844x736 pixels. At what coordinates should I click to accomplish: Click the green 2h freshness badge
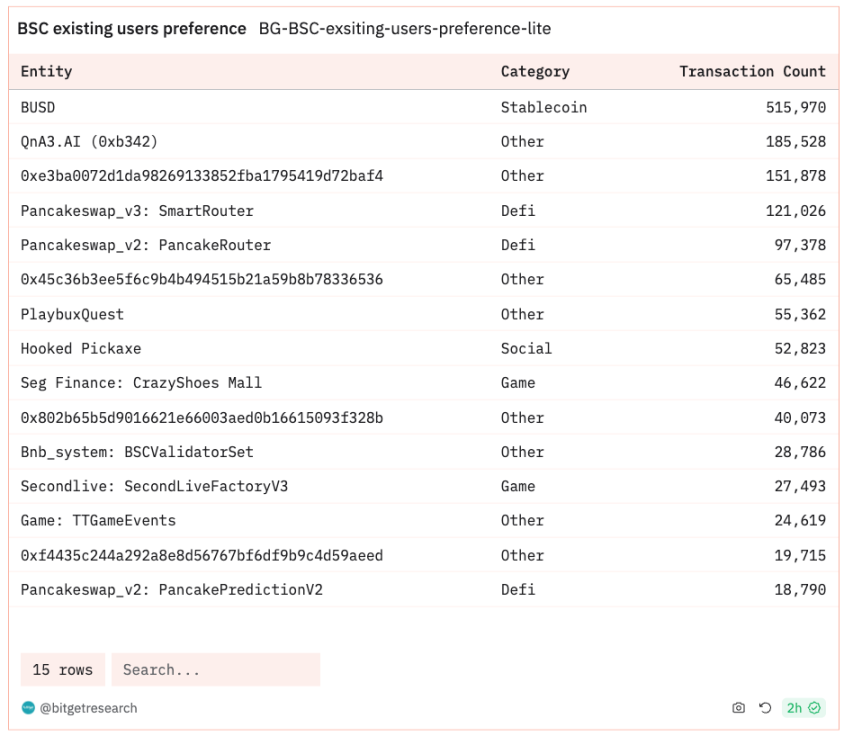pyautogui.click(x=803, y=707)
